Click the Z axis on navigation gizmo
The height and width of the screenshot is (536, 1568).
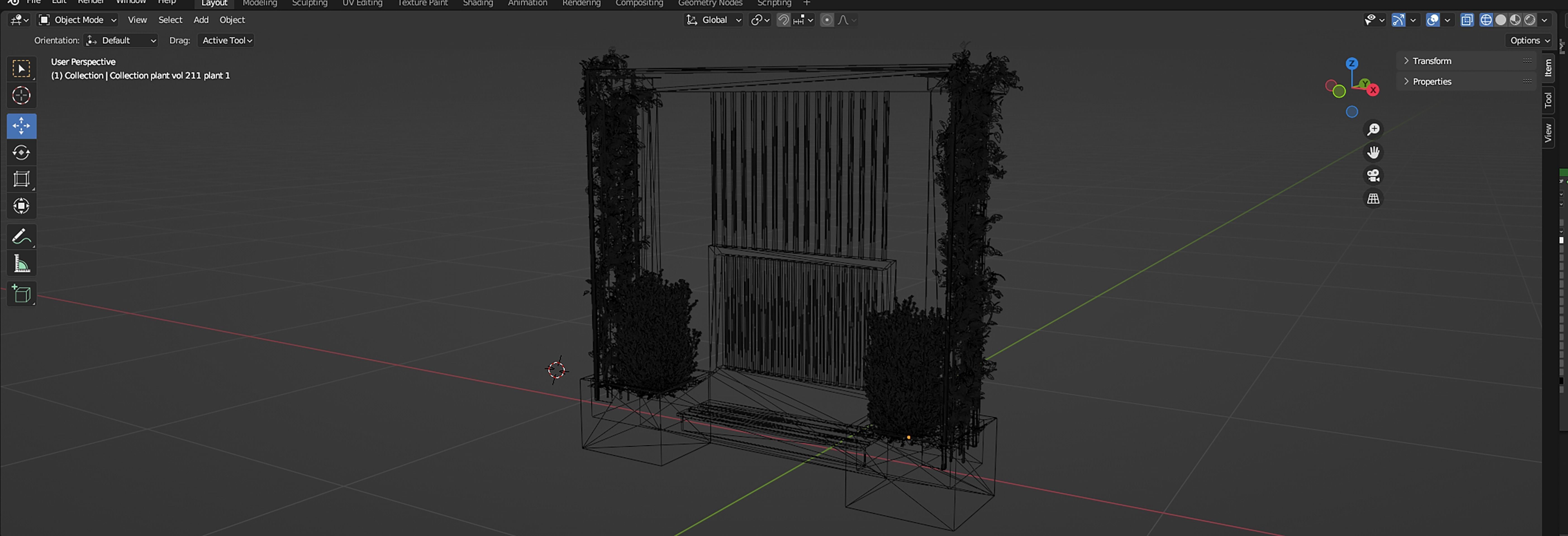click(x=1351, y=63)
